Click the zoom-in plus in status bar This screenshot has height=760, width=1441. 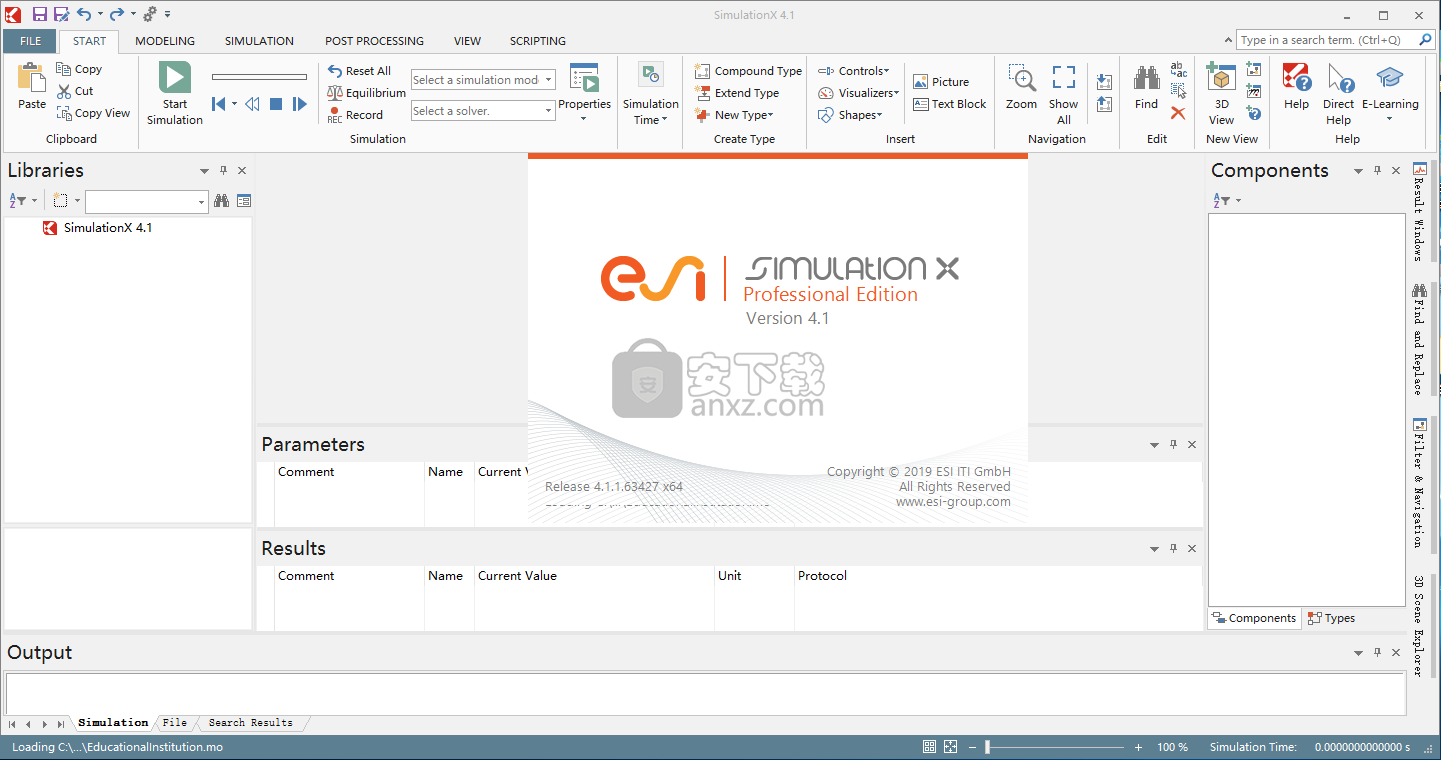click(x=1138, y=747)
